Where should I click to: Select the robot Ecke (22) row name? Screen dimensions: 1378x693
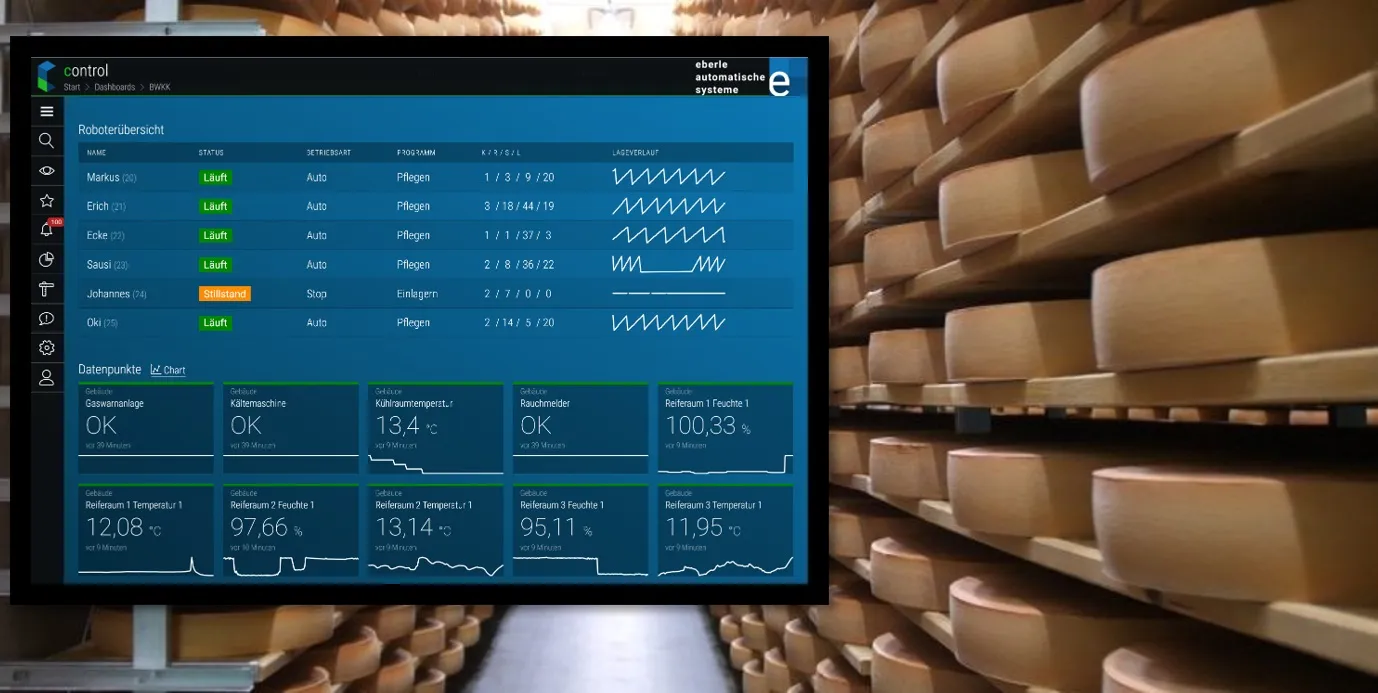tap(106, 235)
